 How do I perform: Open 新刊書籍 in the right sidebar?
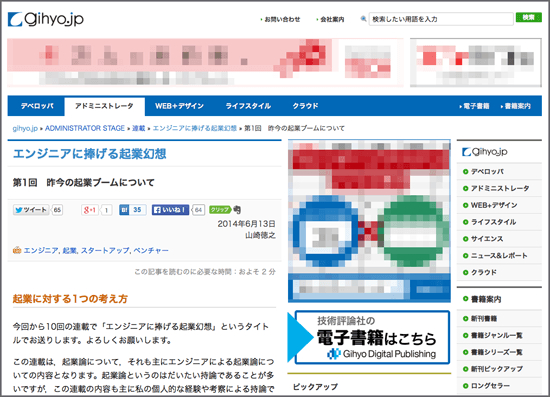[x=484, y=319]
